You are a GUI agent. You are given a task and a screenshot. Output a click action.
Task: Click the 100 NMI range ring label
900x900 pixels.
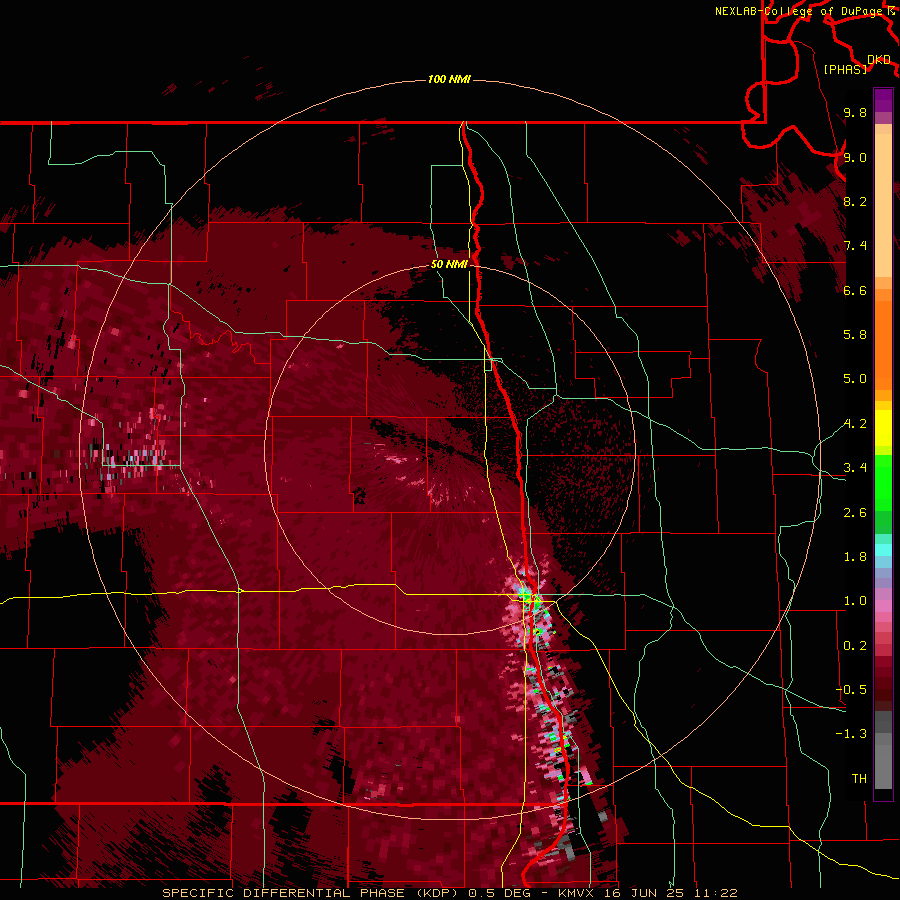point(449,79)
